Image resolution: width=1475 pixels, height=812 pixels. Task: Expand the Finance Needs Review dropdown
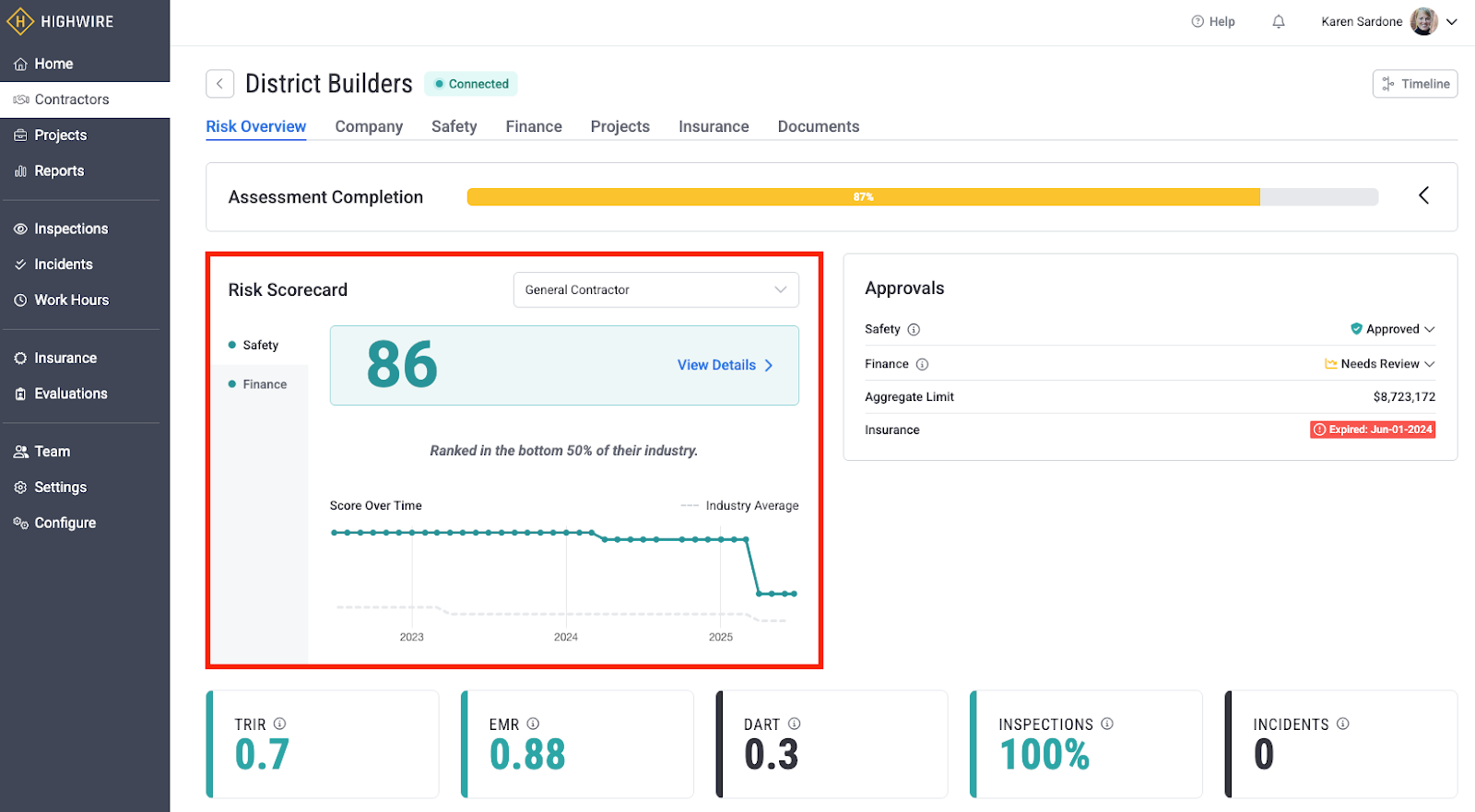[1380, 364]
